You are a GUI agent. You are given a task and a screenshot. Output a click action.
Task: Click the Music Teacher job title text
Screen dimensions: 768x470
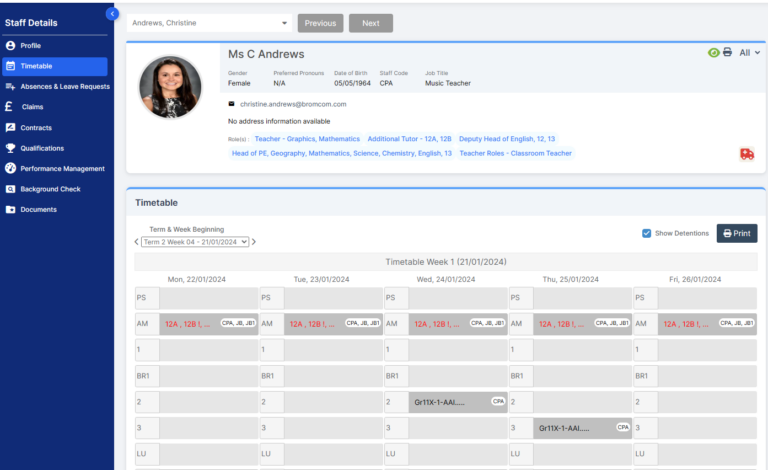click(x=448, y=83)
